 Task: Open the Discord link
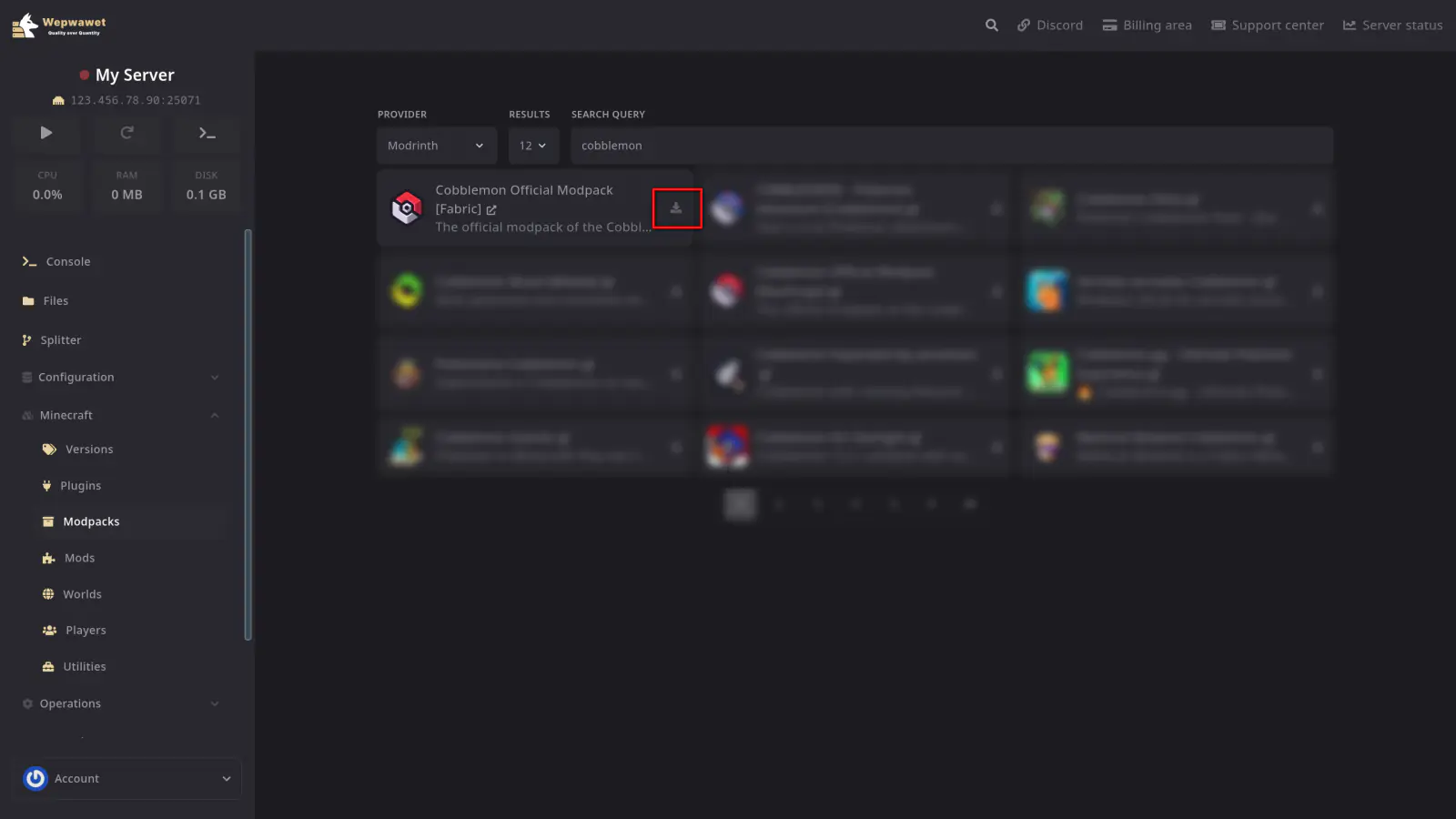click(1050, 25)
